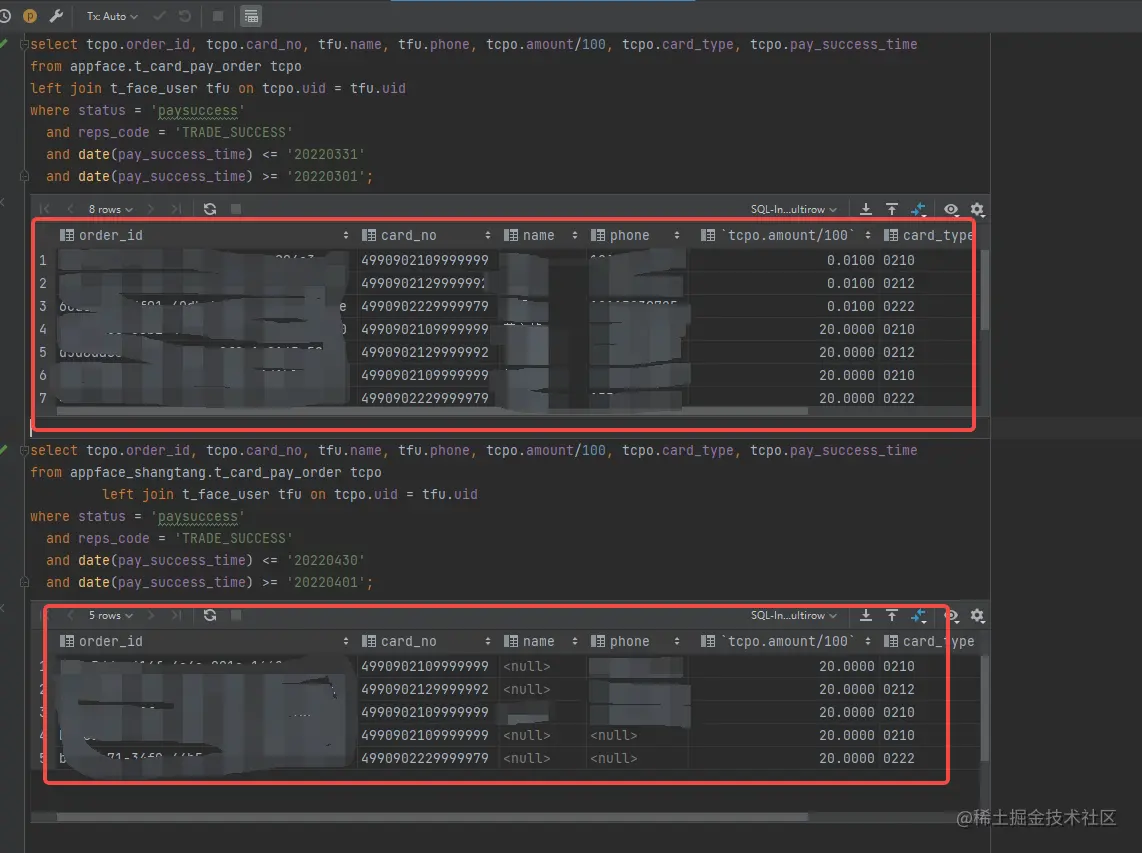1142x853 pixels.
Task: Open the 5 rows page size dropdown
Action: pyautogui.click(x=111, y=616)
